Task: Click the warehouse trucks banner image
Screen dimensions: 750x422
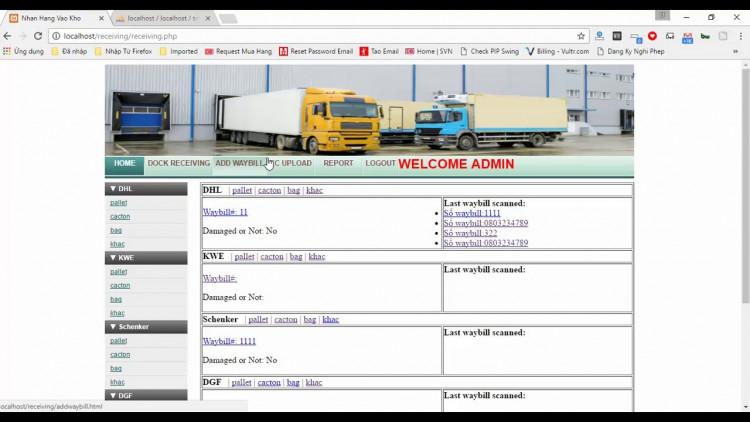Action: [369, 110]
